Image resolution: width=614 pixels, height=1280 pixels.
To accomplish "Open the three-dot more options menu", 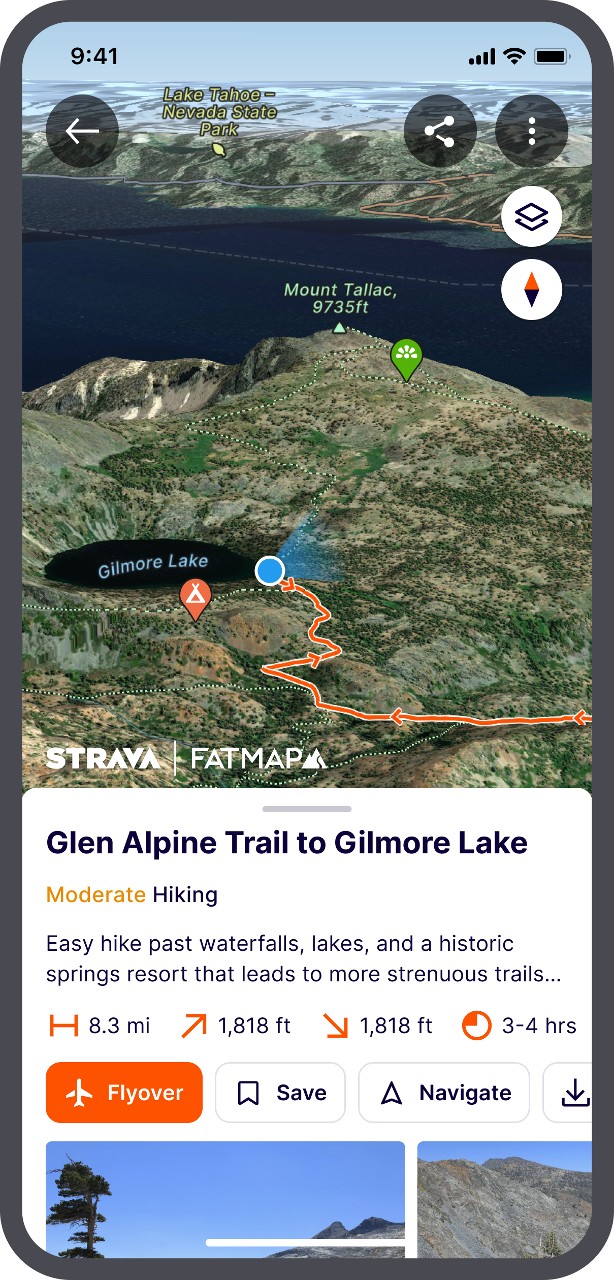I will click(x=532, y=131).
